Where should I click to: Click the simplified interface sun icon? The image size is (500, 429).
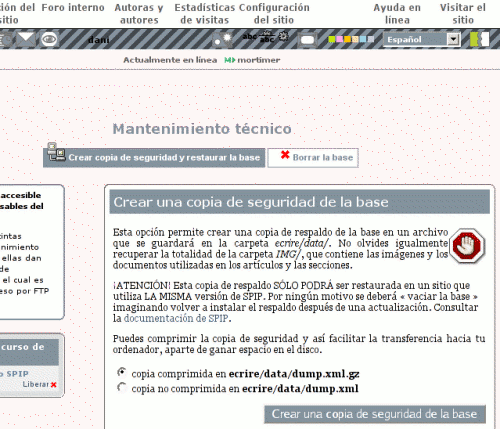click(223, 39)
